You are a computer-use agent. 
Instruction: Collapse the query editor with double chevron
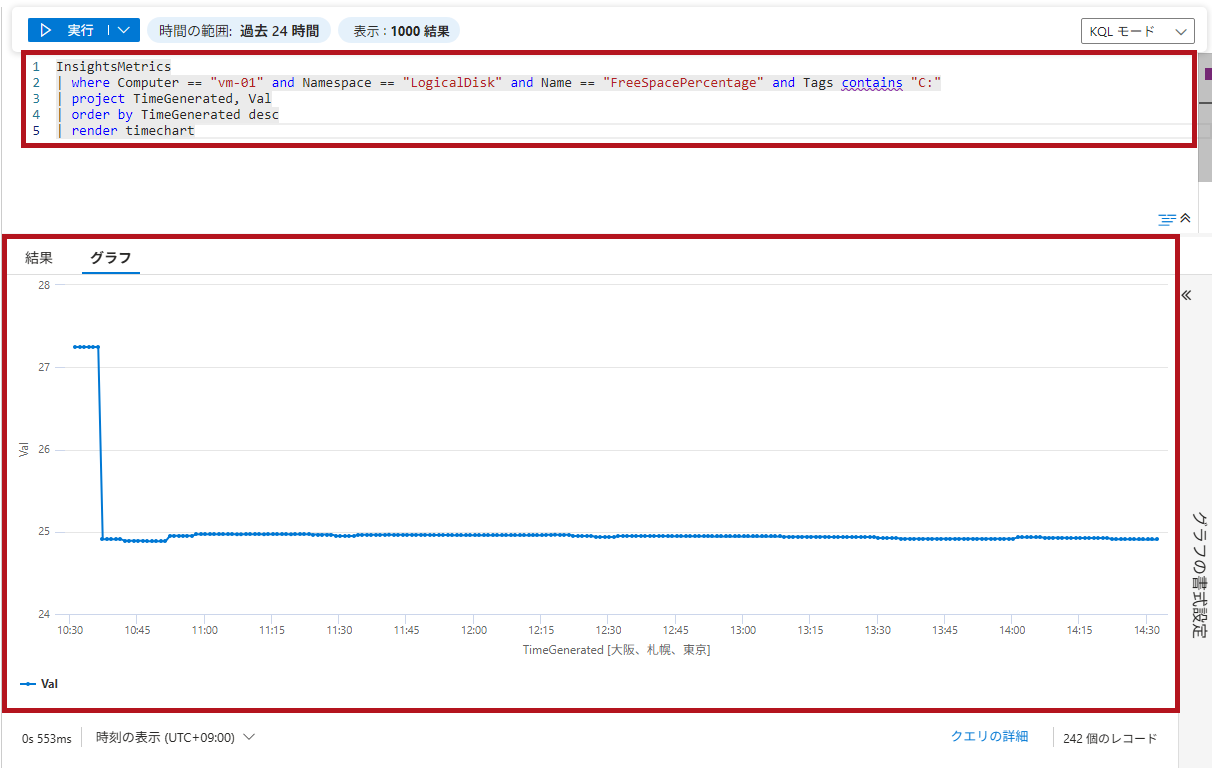point(1186,218)
